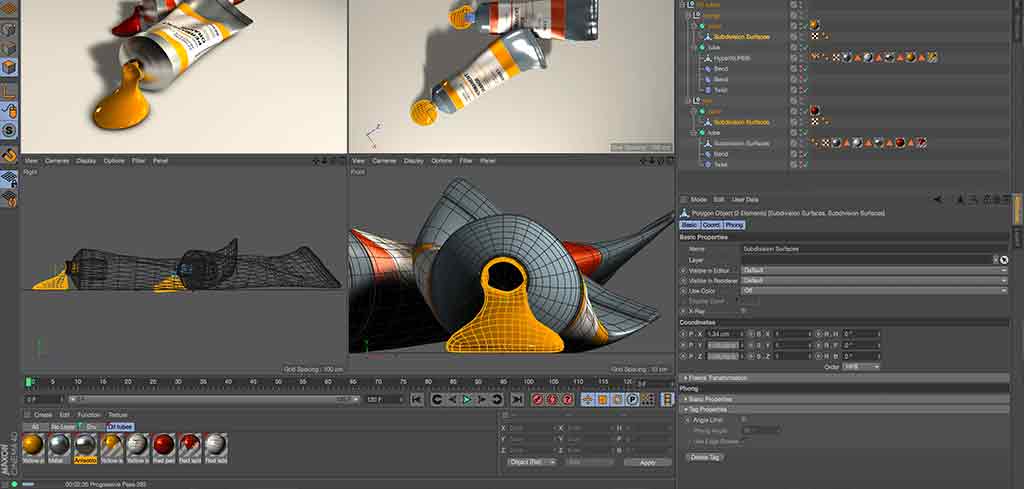Image resolution: width=1024 pixels, height=489 pixels.
Task: Select the first yellow material swatch
Action: [33, 445]
